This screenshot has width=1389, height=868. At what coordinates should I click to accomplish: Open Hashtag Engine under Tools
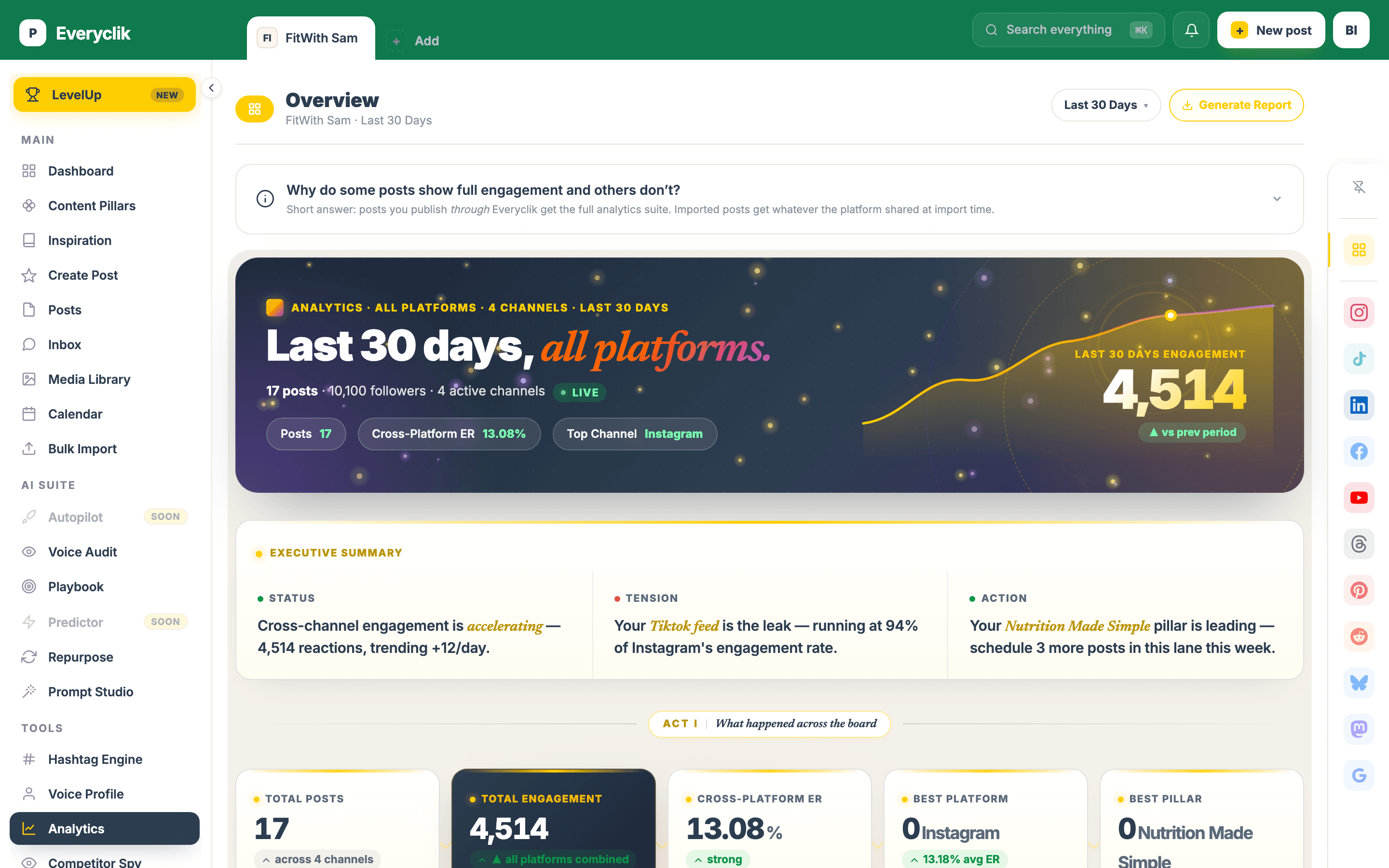(105, 759)
